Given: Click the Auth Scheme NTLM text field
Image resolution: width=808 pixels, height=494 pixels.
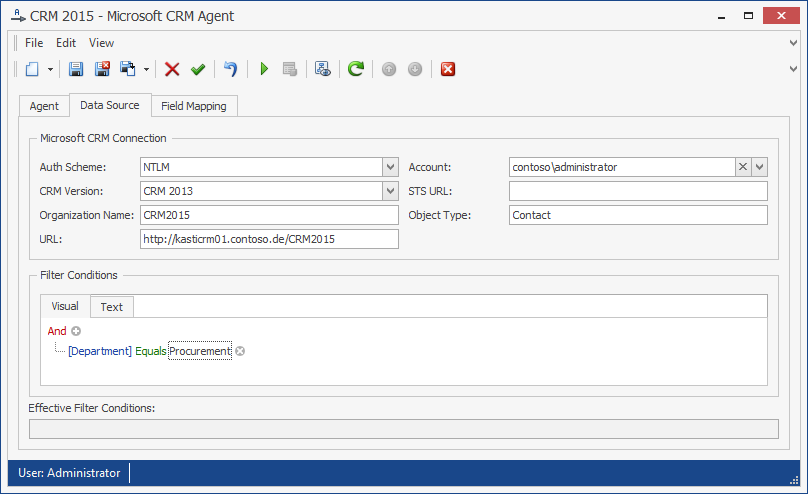Looking at the screenshot, I should point(261,167).
